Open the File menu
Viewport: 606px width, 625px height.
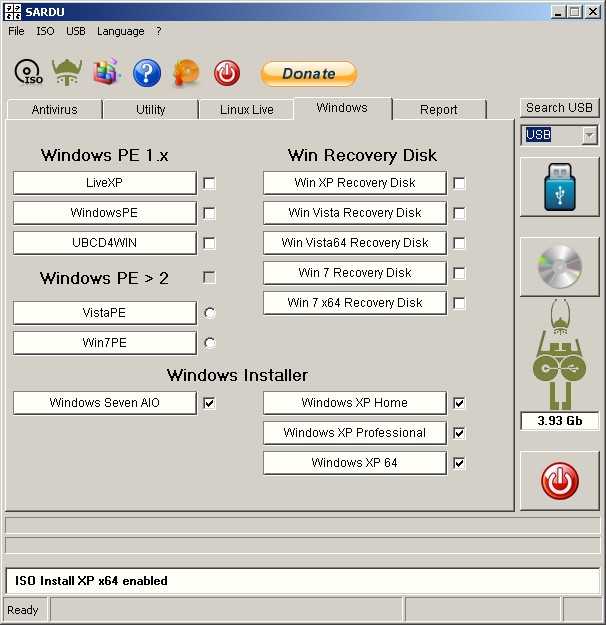tap(16, 31)
